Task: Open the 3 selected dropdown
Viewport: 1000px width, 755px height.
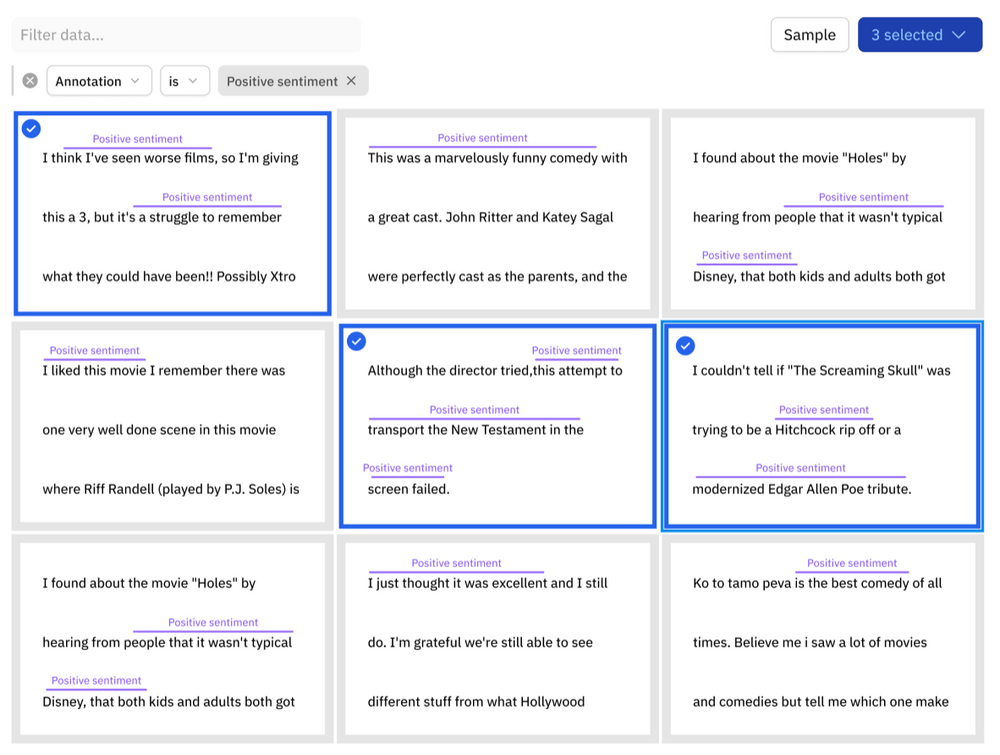Action: (x=919, y=34)
